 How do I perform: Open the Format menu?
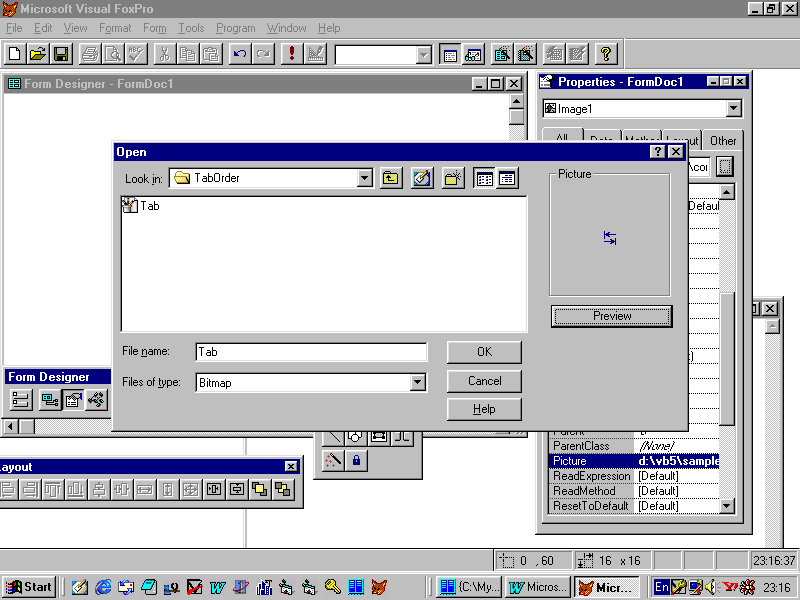pos(115,28)
